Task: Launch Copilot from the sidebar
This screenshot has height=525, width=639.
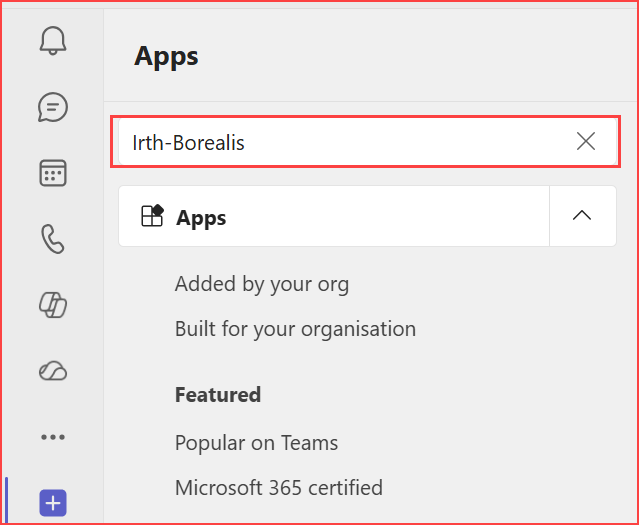Action: (53, 305)
